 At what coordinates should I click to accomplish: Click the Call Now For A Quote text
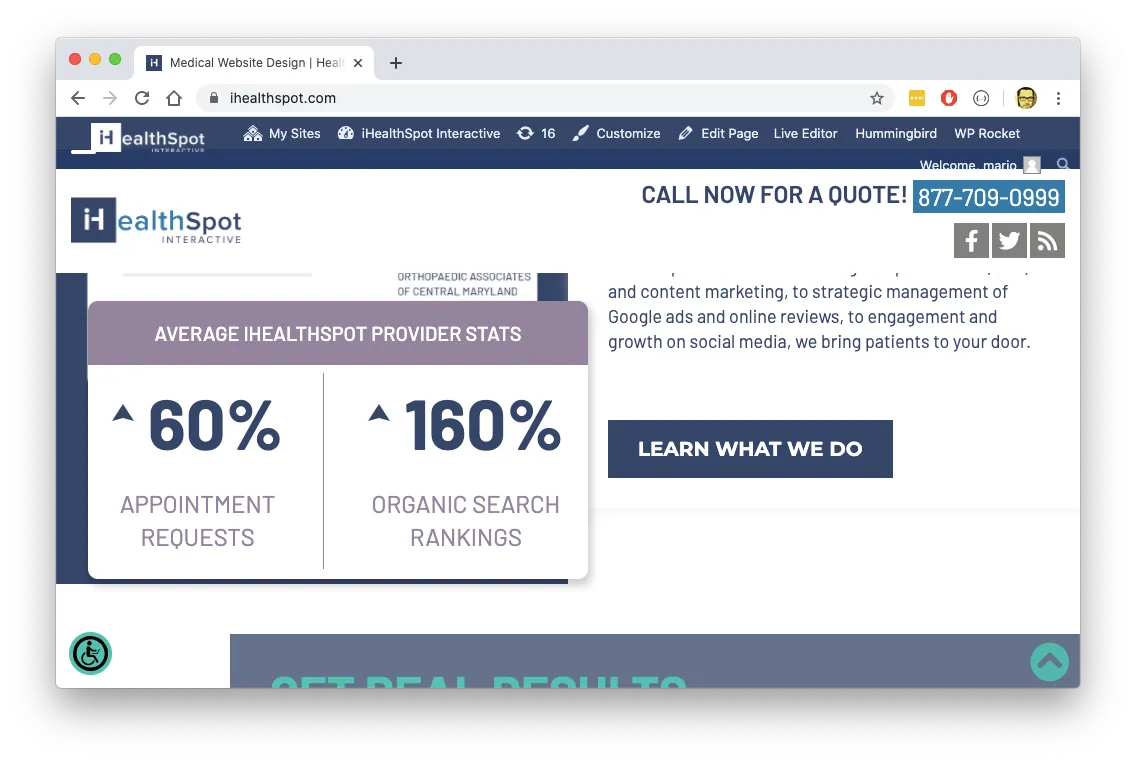point(774,195)
